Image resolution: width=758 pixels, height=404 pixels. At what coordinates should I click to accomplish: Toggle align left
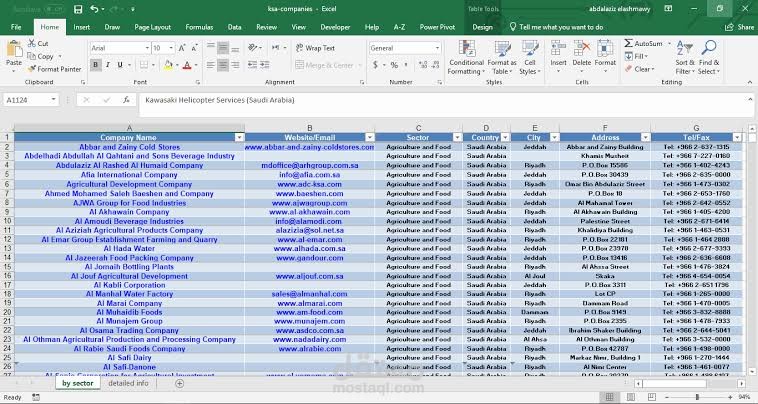tap(210, 65)
